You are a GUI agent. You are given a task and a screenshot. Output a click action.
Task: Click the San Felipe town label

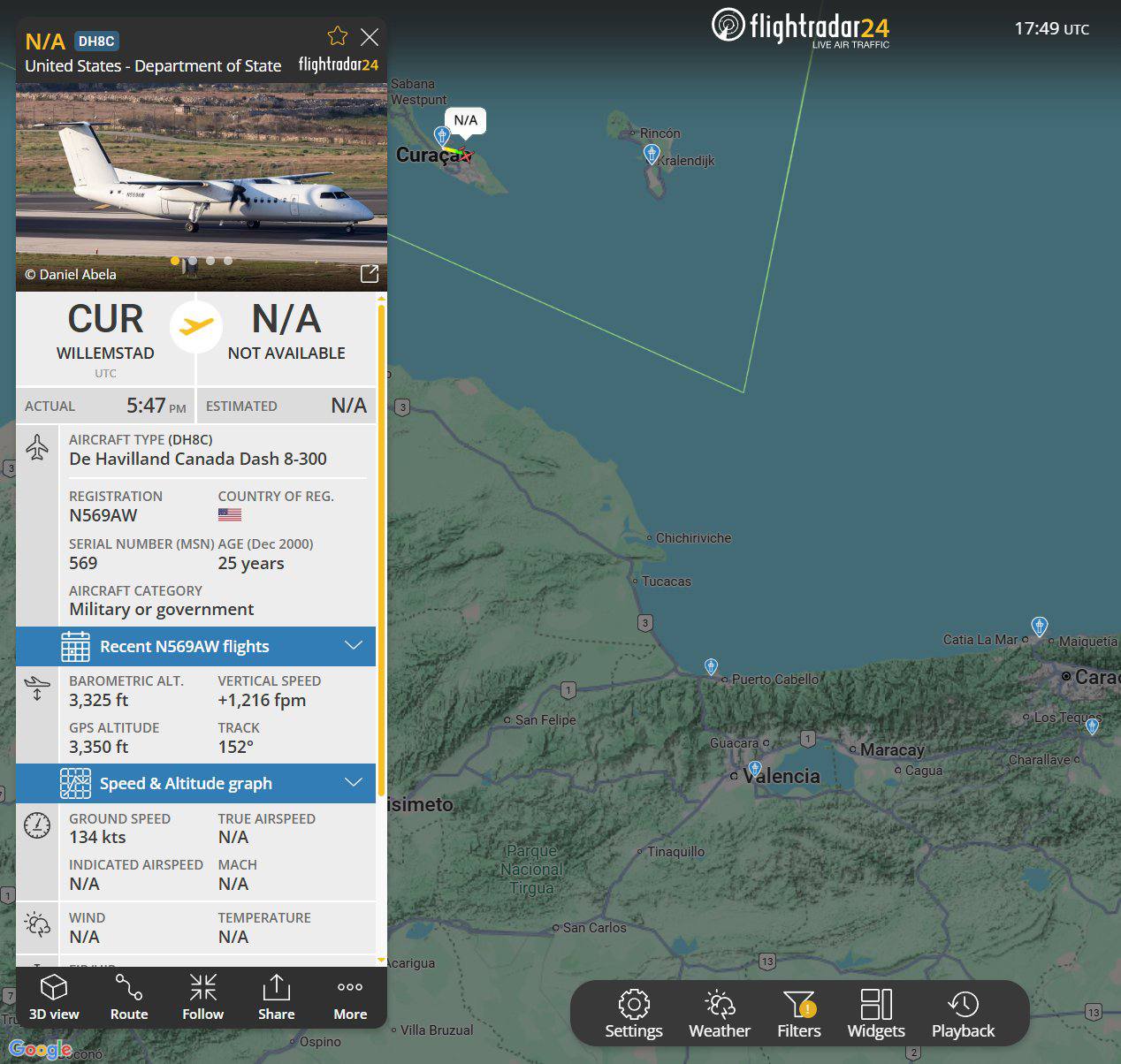click(x=545, y=720)
